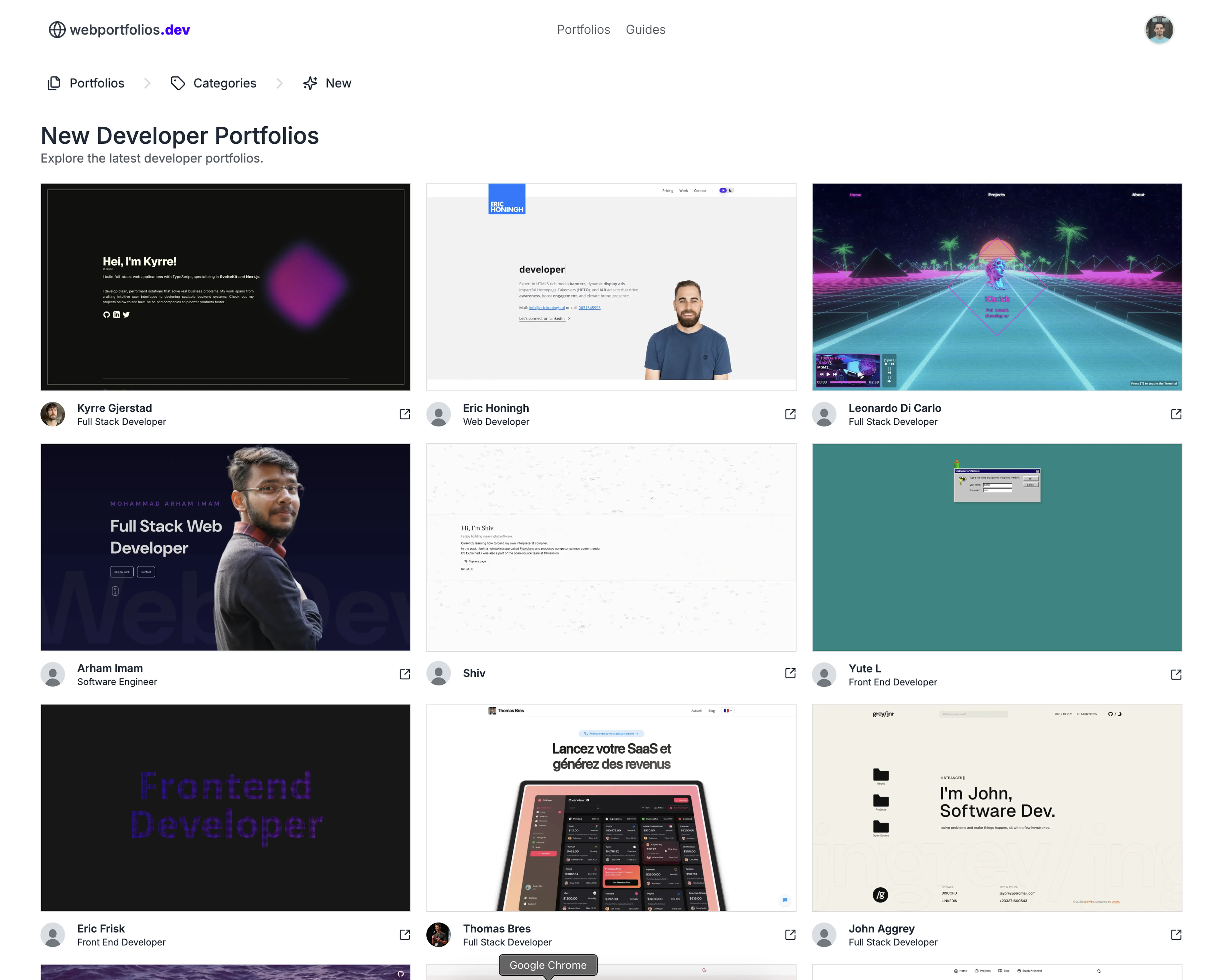Click external link icon for Yute L
Image resolution: width=1228 pixels, height=980 pixels.
click(1176, 675)
